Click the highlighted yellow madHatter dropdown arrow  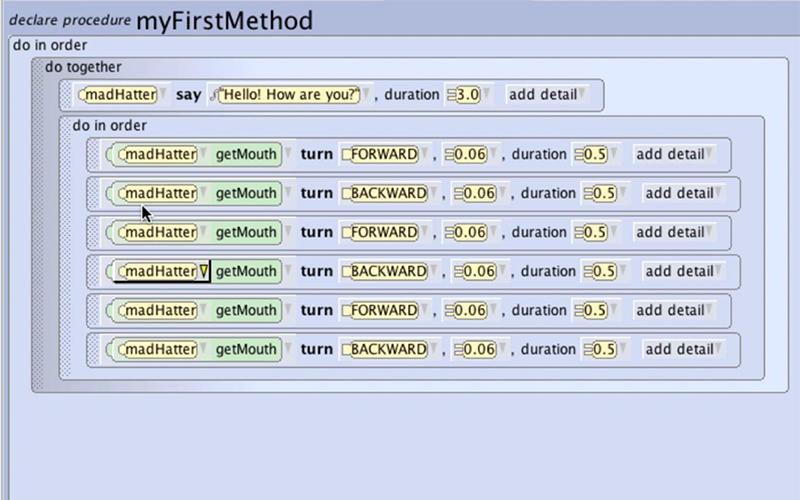pos(204,271)
